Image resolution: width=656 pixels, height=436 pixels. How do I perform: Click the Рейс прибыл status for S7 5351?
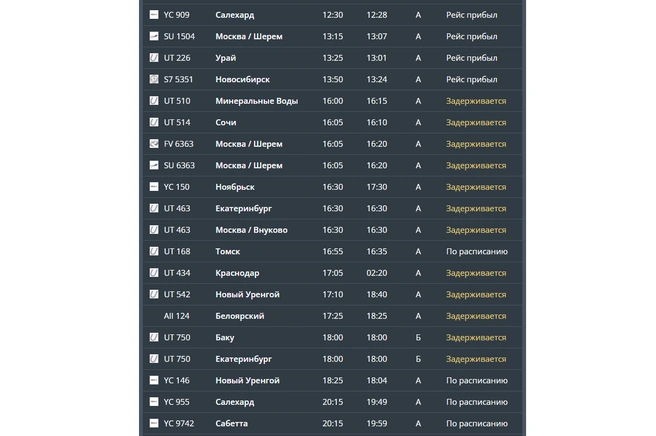472,79
